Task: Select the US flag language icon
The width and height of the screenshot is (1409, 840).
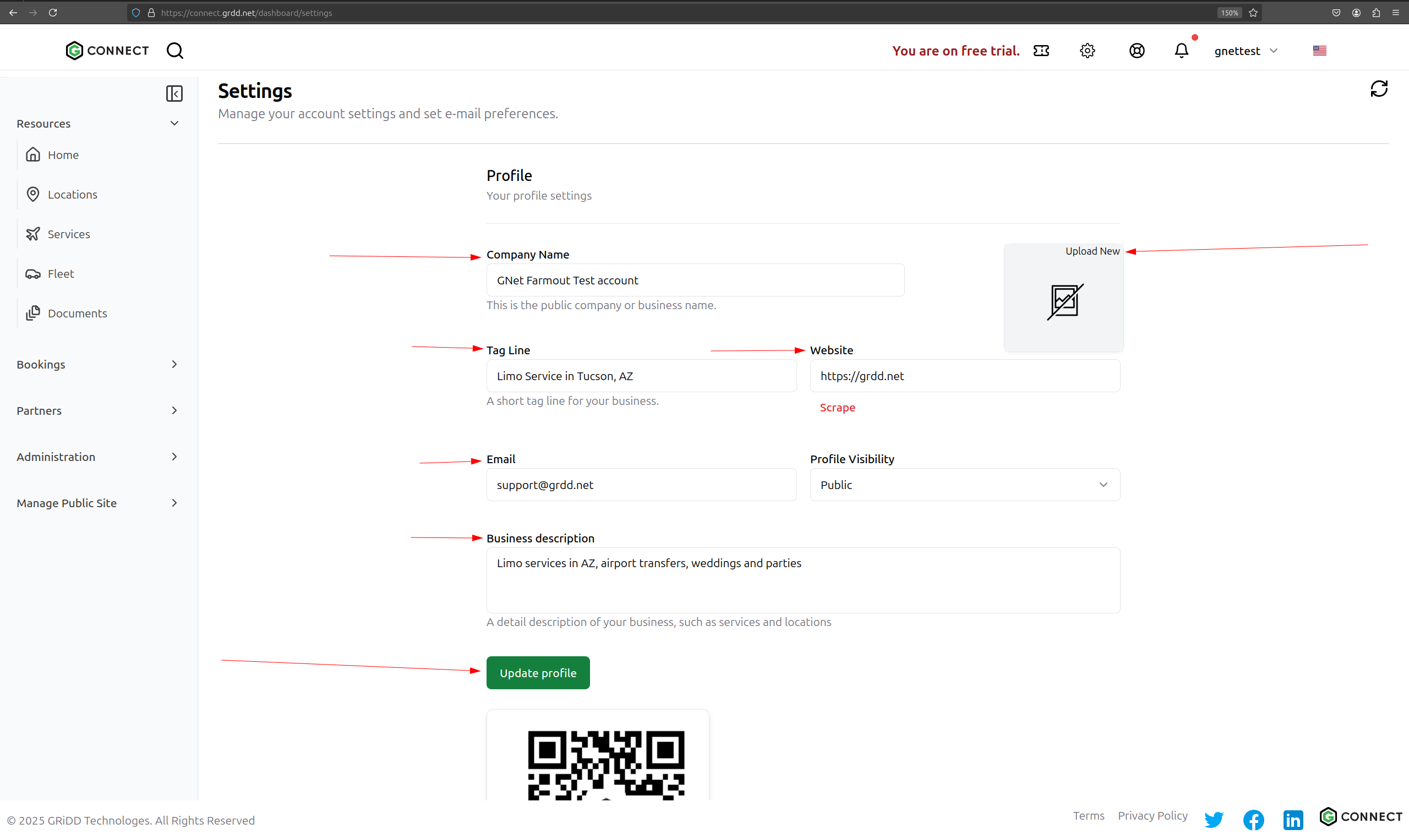Action: pos(1319,51)
